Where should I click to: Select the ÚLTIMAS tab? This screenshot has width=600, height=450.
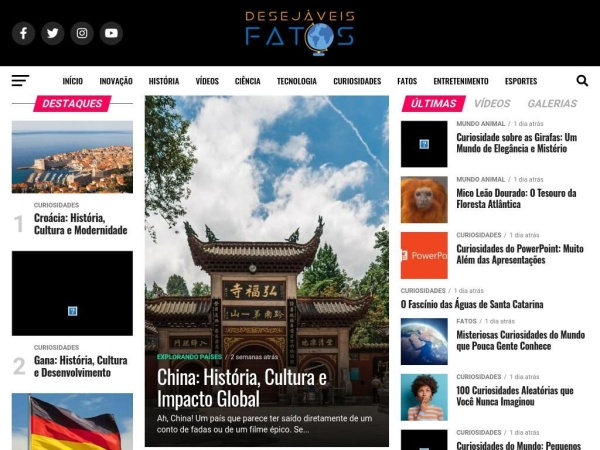point(434,103)
